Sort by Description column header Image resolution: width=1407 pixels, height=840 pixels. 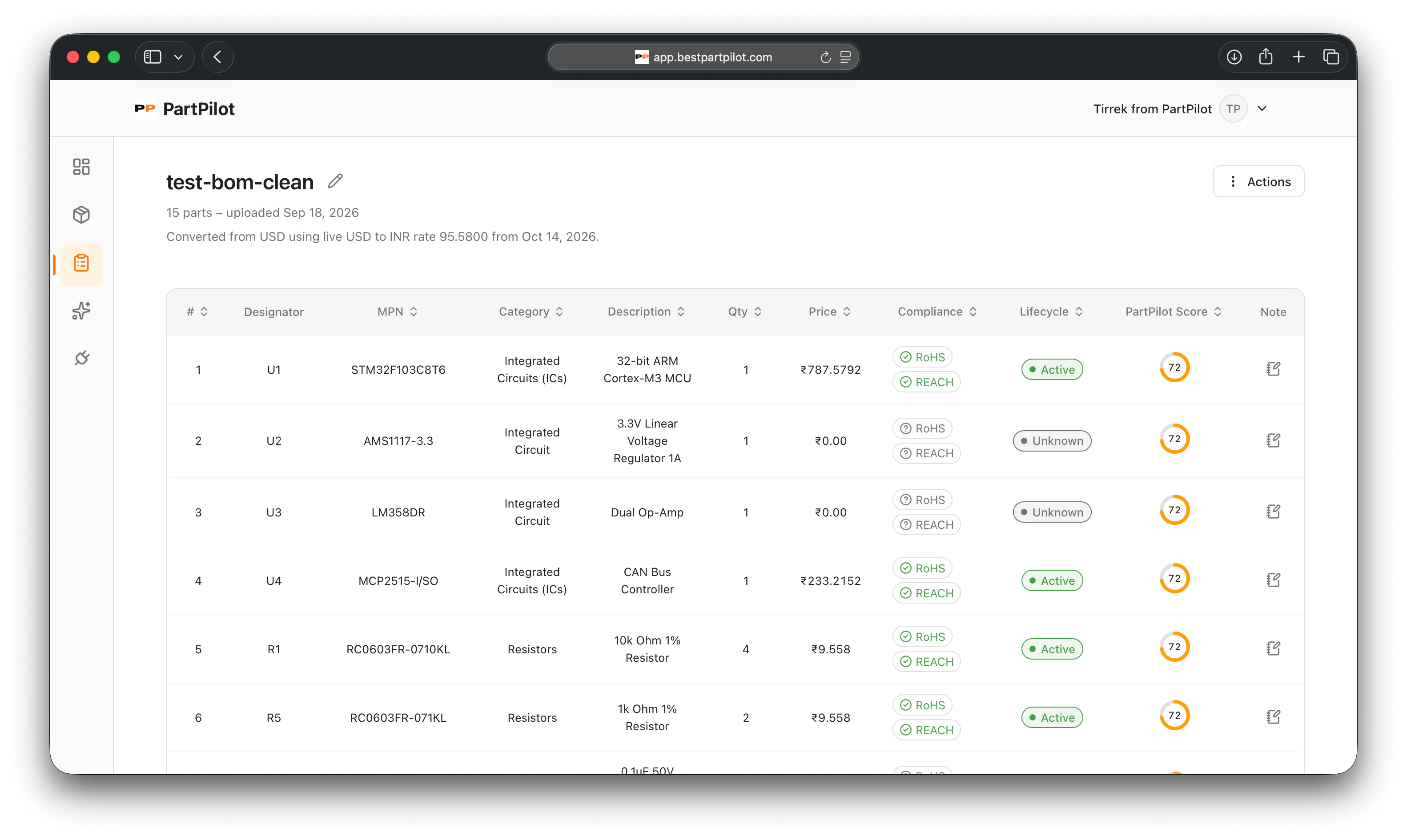(x=647, y=312)
